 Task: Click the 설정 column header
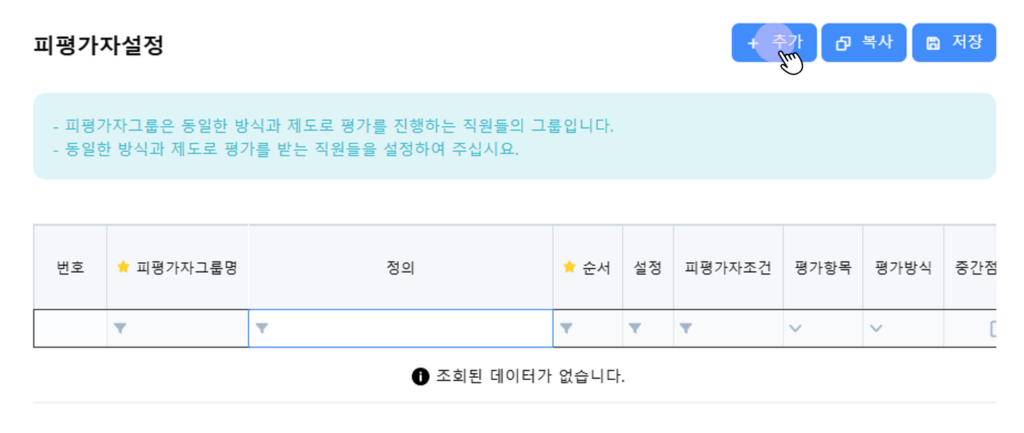pyautogui.click(x=648, y=268)
